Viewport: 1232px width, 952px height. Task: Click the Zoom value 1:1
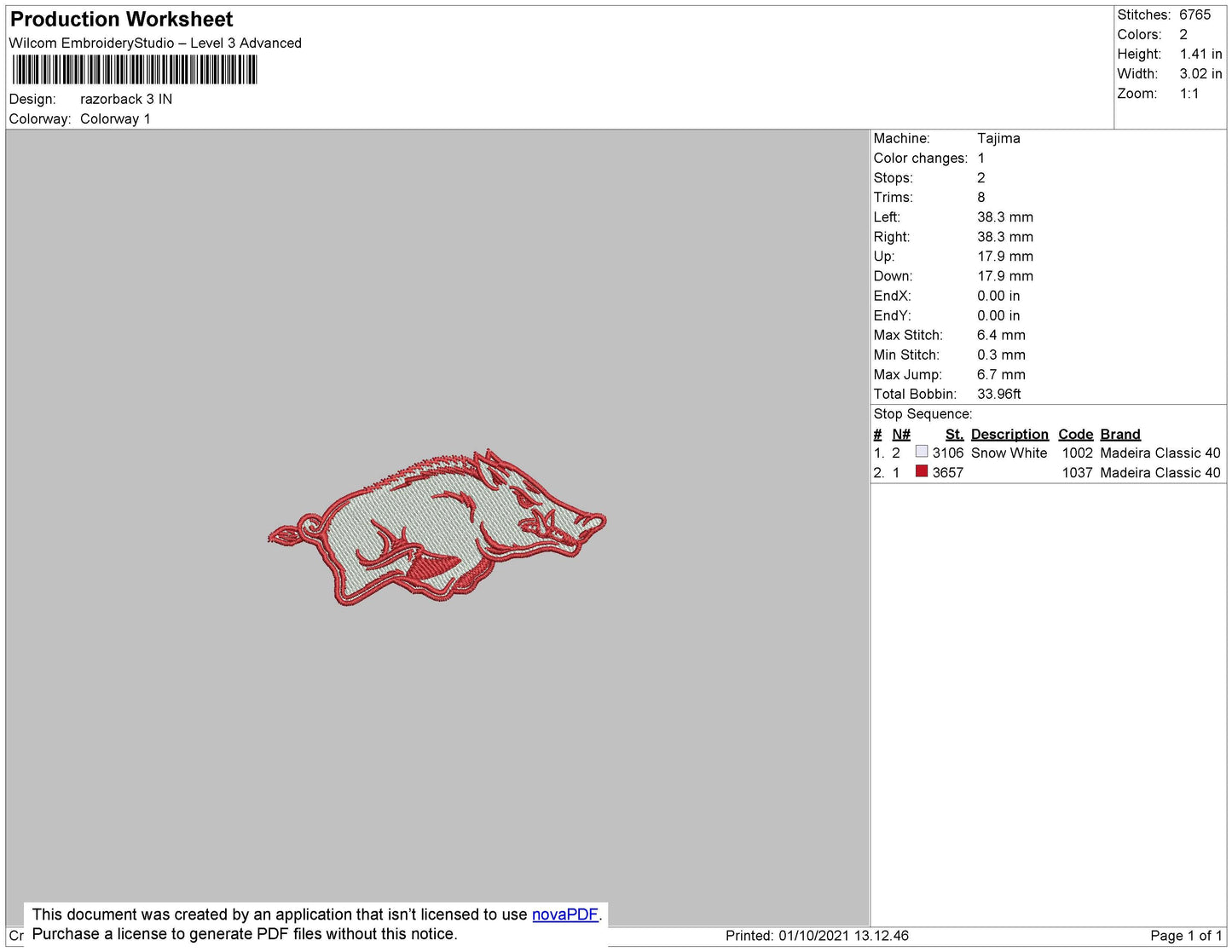[x=1189, y=94]
